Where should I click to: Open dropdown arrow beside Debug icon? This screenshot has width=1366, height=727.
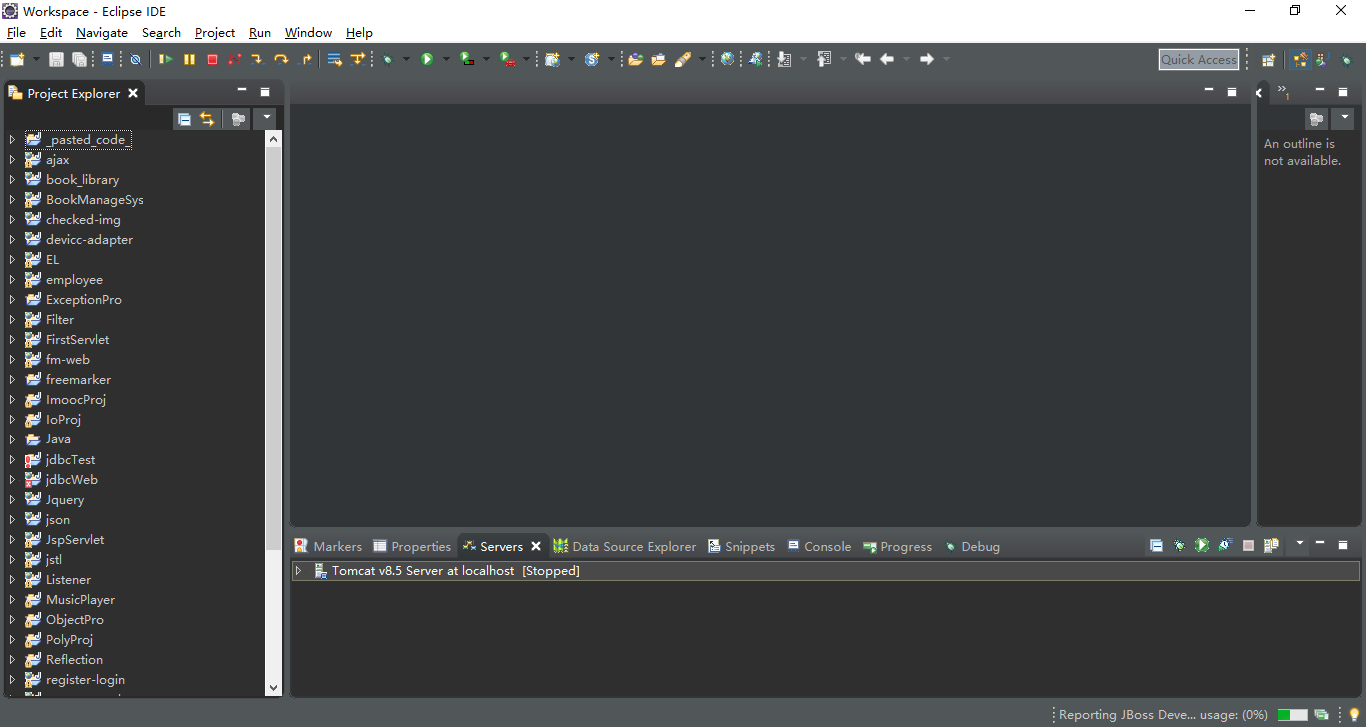406,60
